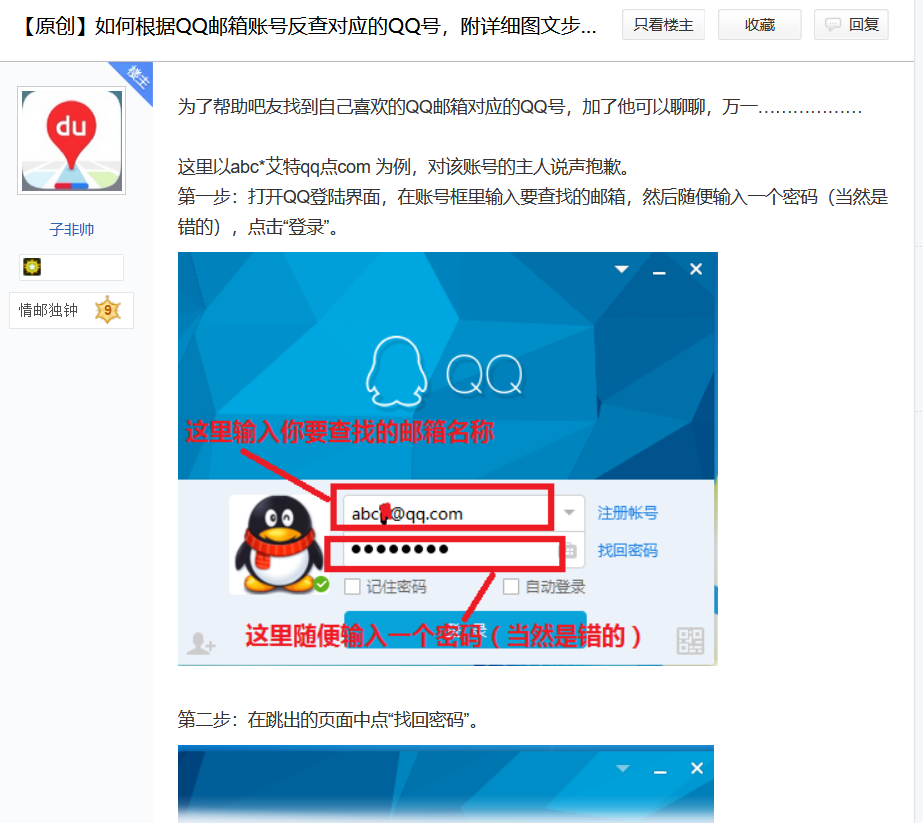This screenshot has width=923, height=823.
Task: Click the sentence starting 这里以abc*艾特qq点com
Action: click(406, 167)
